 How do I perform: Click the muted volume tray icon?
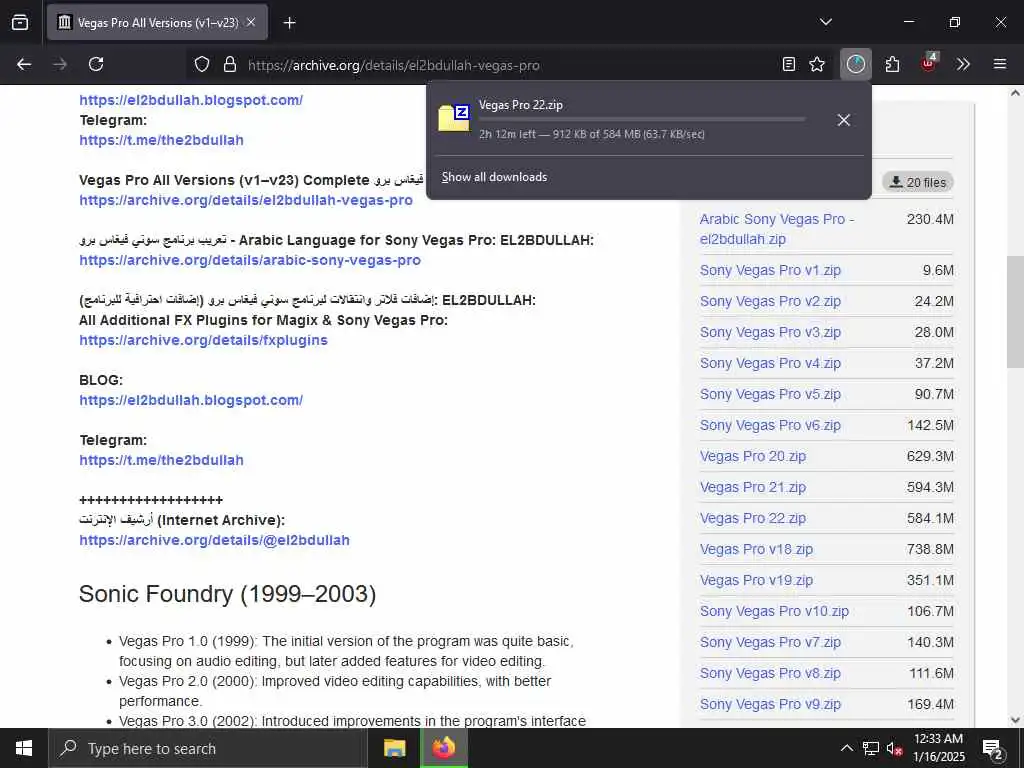click(895, 748)
